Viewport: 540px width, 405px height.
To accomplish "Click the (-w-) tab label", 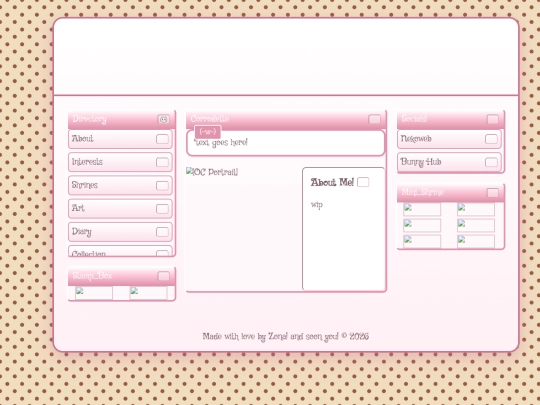I will [x=208, y=132].
